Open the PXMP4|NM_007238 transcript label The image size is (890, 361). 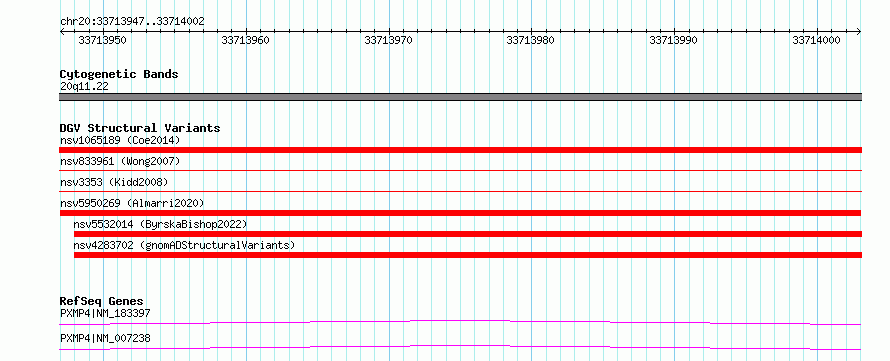click(105, 338)
